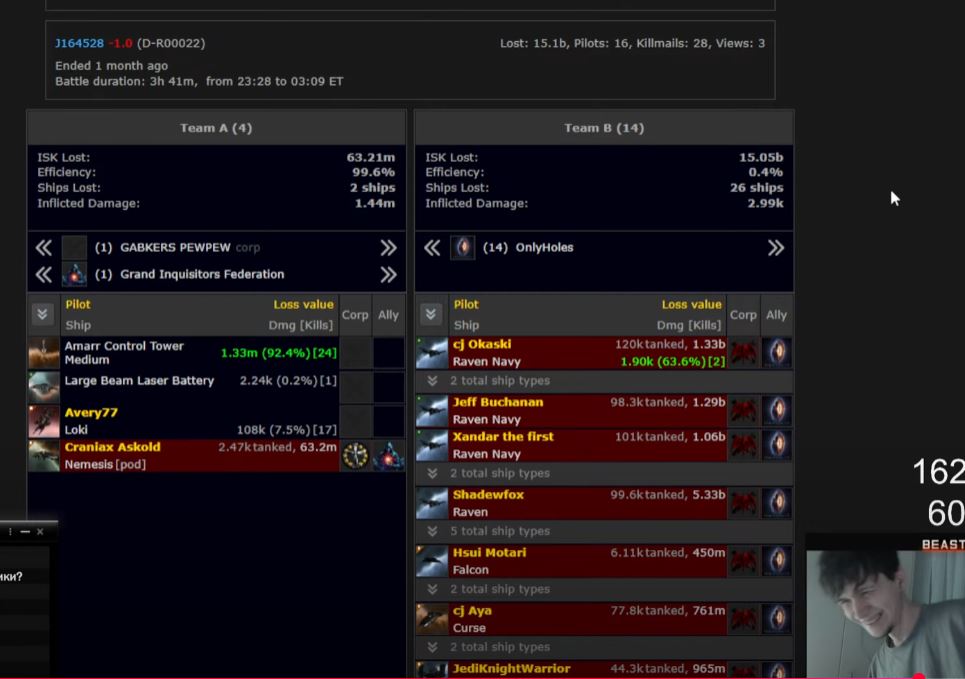The image size is (965, 679).
Task: Expand all rows in Team A table
Action: coord(42,315)
